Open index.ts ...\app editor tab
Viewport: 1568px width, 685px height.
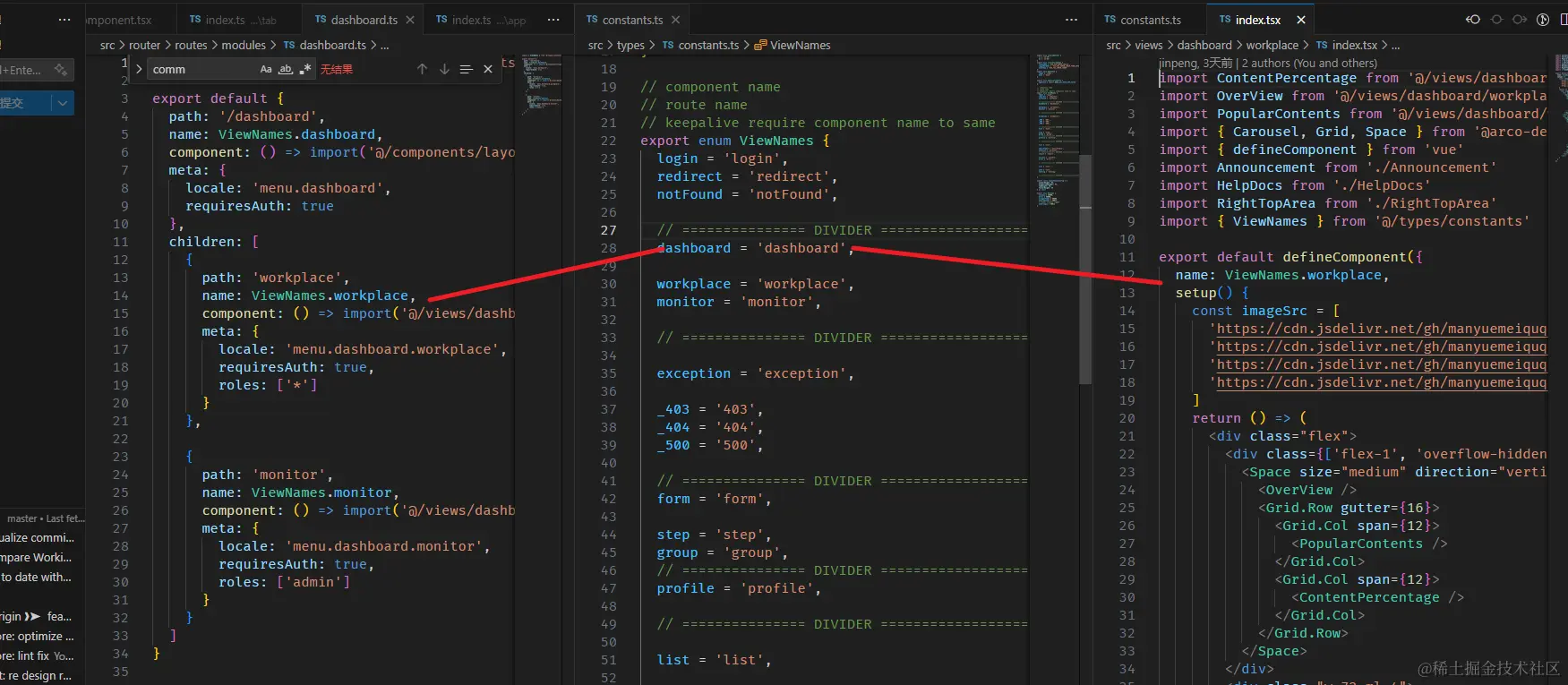point(480,20)
